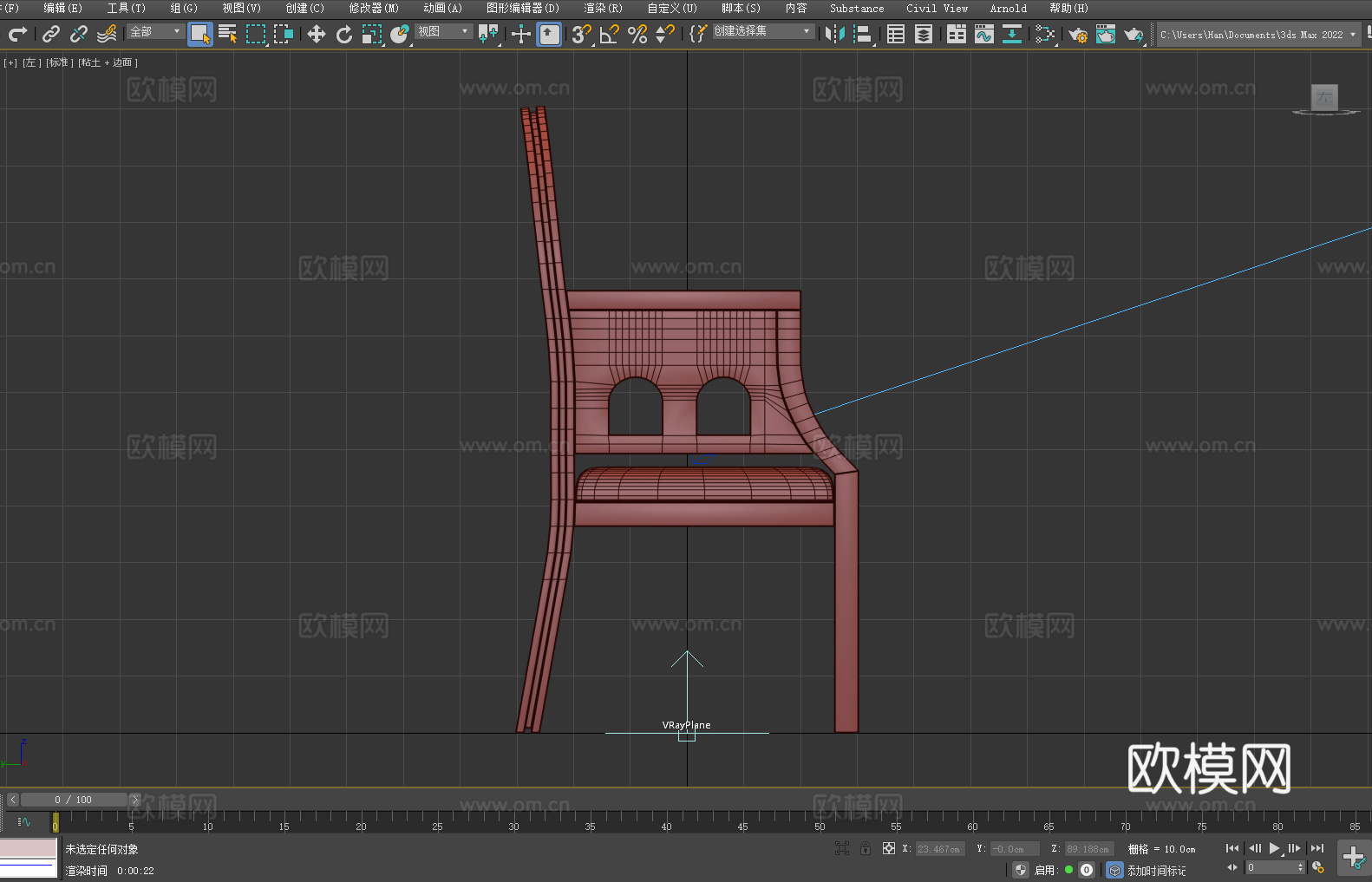Image resolution: width=1372 pixels, height=882 pixels.
Task: Click the Play Animation button
Action: click(x=1274, y=848)
